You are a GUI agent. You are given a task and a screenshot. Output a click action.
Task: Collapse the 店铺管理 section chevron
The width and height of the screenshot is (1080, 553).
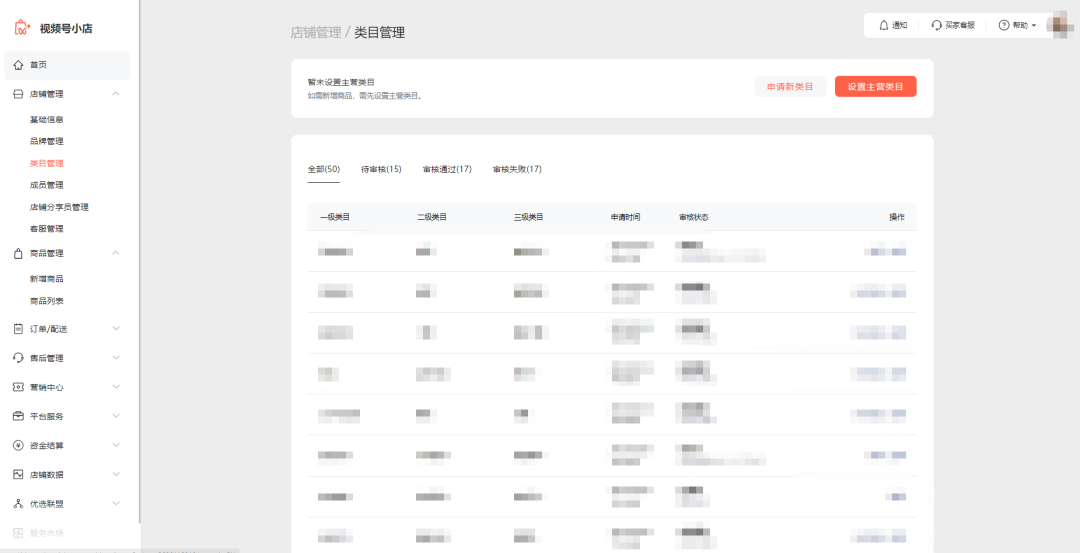click(116, 94)
